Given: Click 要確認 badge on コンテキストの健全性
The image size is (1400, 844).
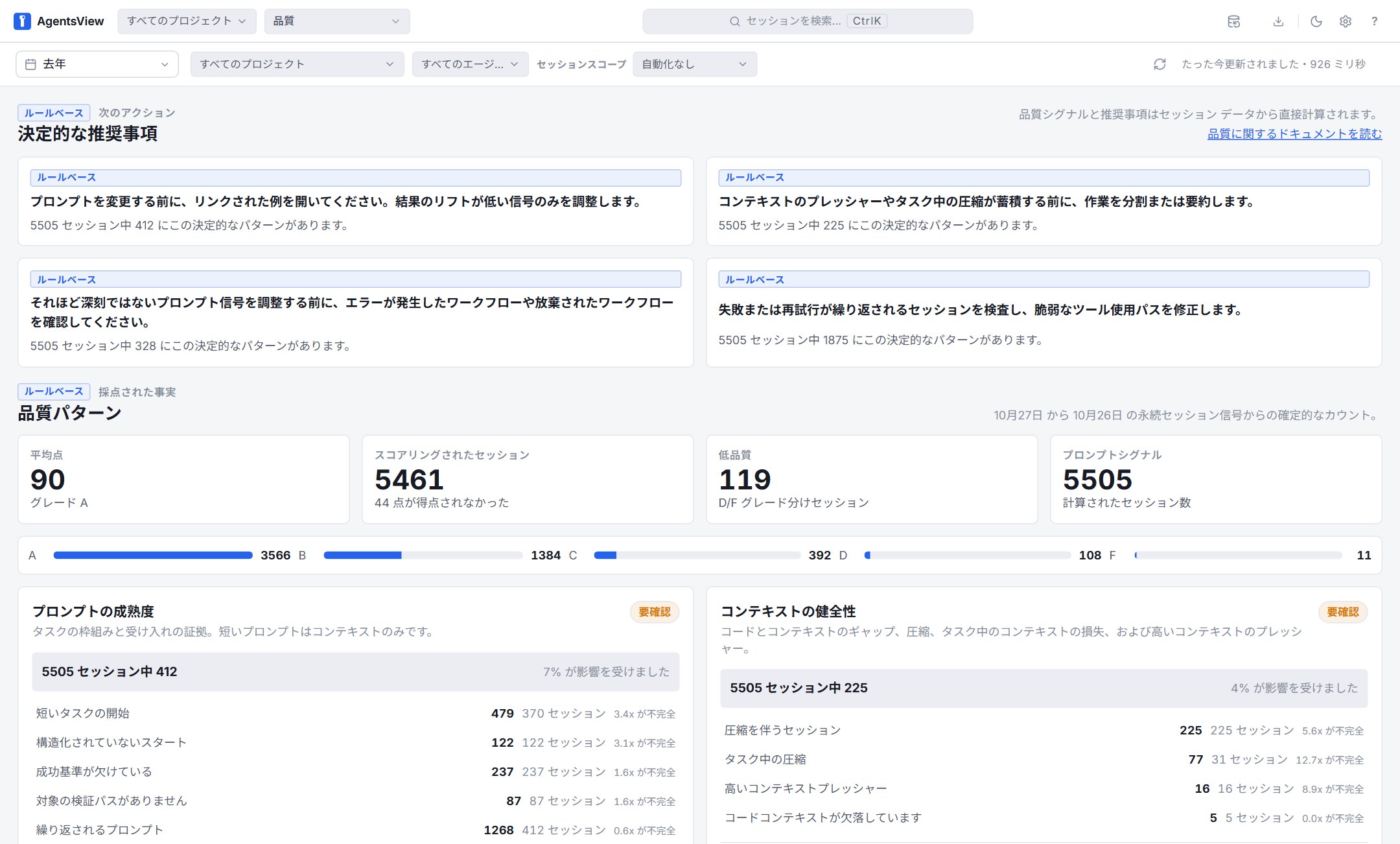Looking at the screenshot, I should point(1343,612).
